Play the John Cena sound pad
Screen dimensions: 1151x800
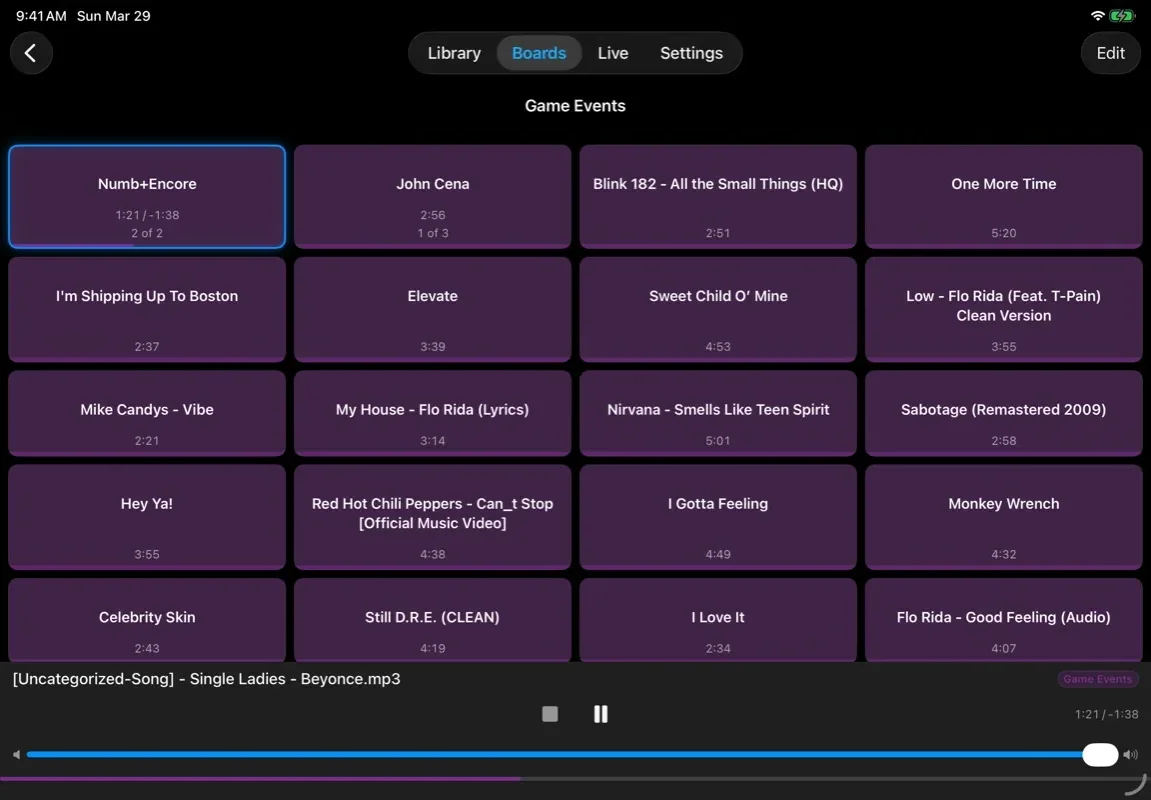tap(432, 196)
